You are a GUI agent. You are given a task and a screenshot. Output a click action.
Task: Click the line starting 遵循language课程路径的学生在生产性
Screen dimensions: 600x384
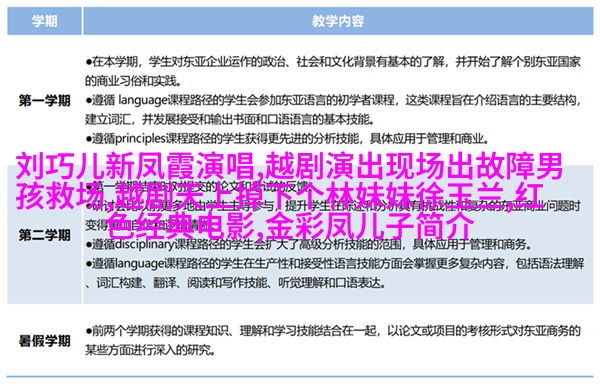[x=335, y=264]
